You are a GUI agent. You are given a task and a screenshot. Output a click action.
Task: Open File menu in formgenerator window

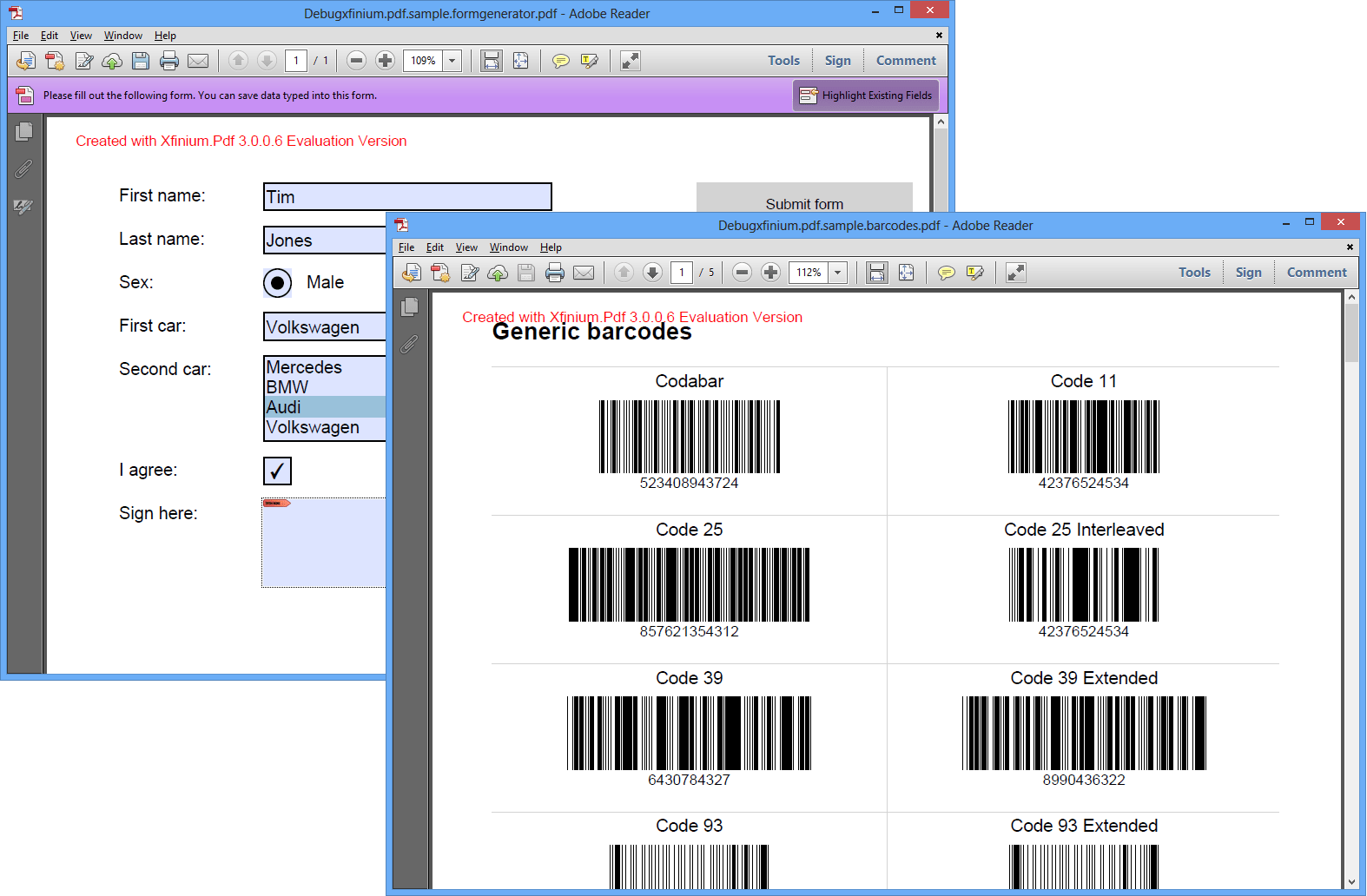[21, 36]
